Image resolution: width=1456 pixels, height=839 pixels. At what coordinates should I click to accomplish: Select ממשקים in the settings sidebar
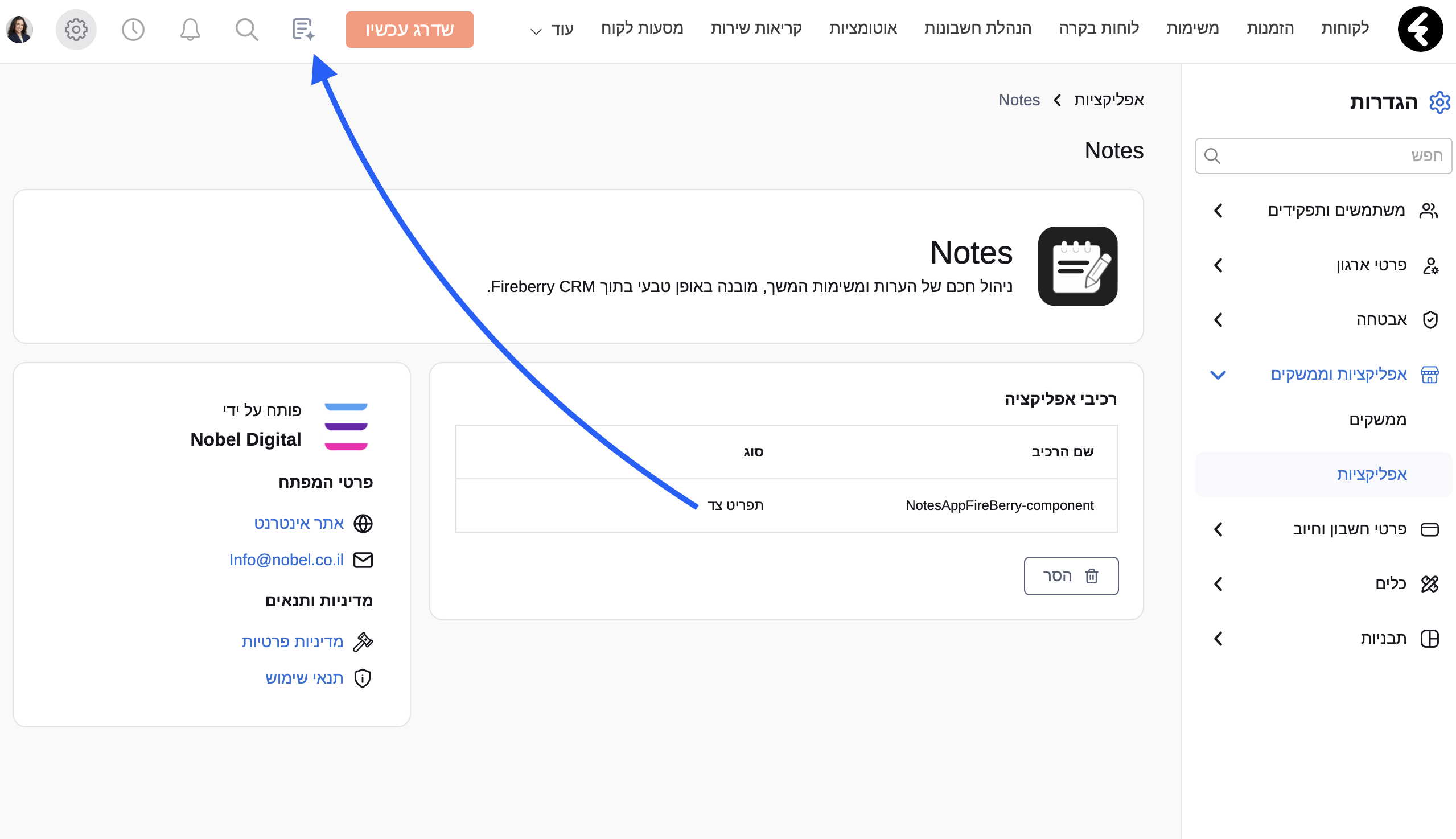[1377, 419]
